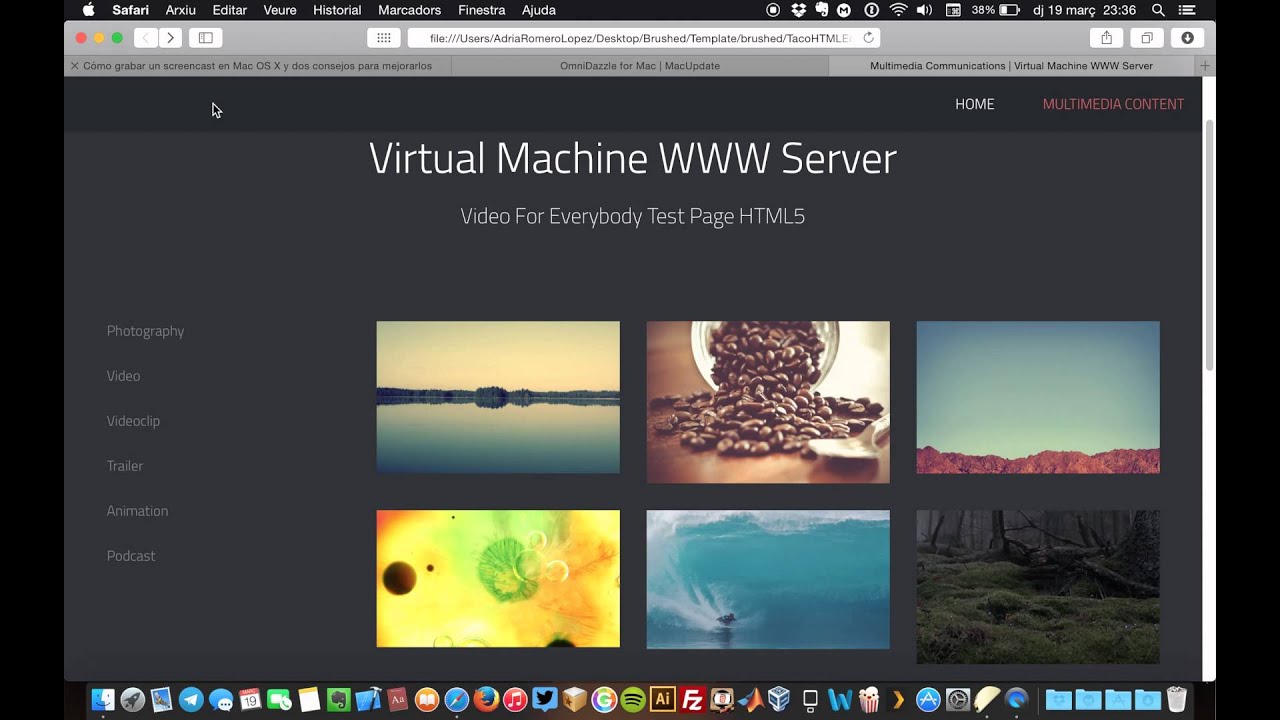Image resolution: width=1280 pixels, height=720 pixels.
Task: Open the Historial menu
Action: [x=337, y=10]
